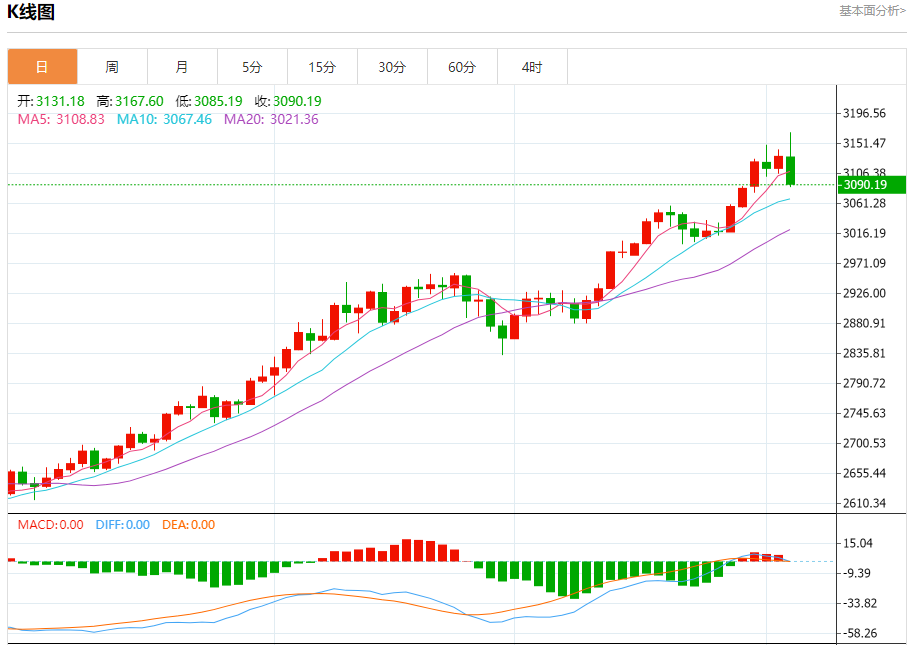Click the K线图 heading
The image size is (914, 645).
pos(31,12)
